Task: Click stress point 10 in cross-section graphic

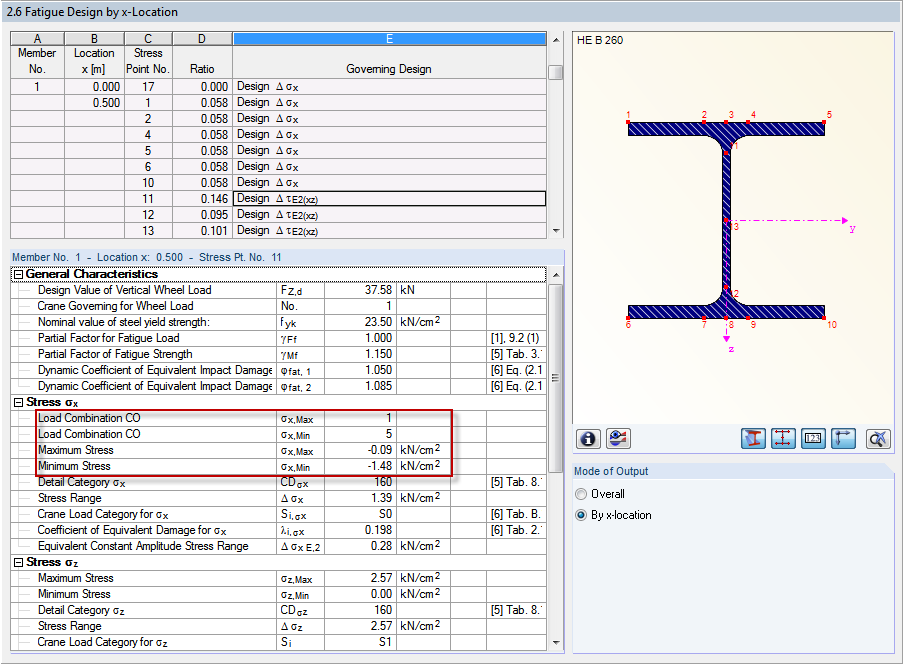Action: point(824,318)
